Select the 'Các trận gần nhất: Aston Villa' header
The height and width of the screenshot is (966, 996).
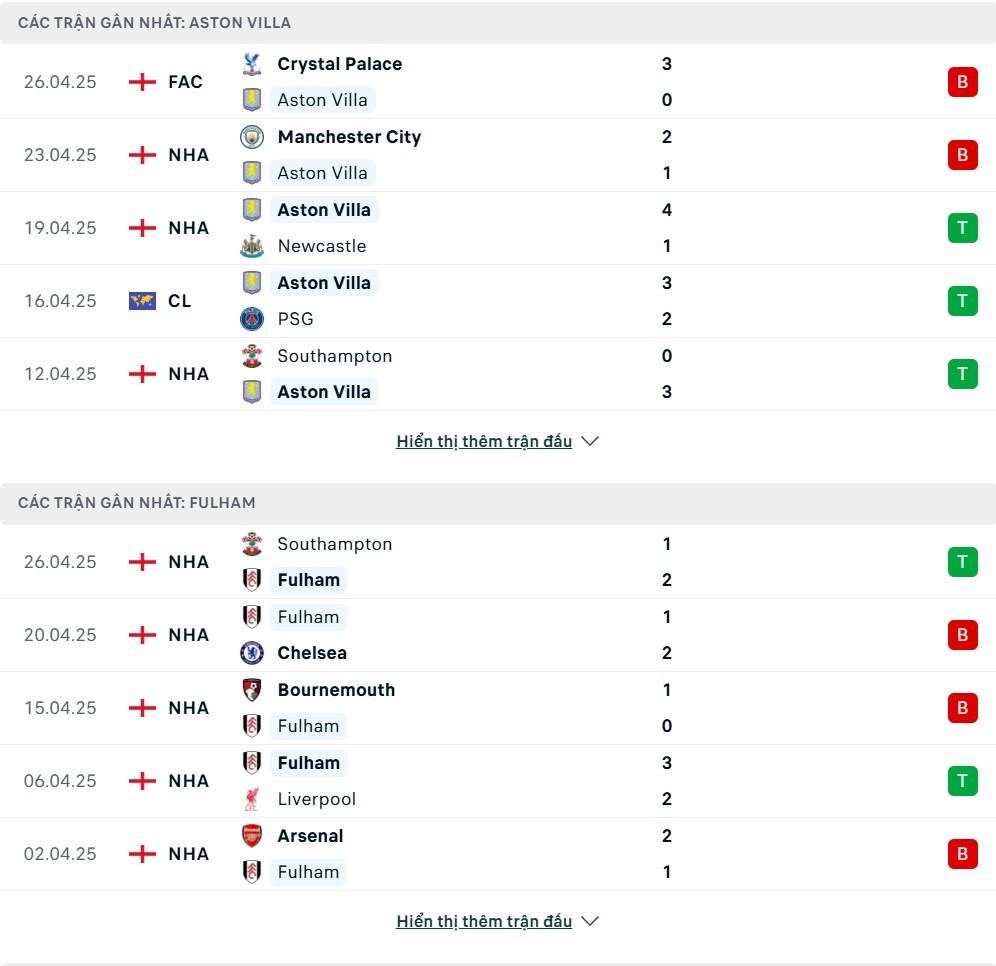click(x=498, y=23)
